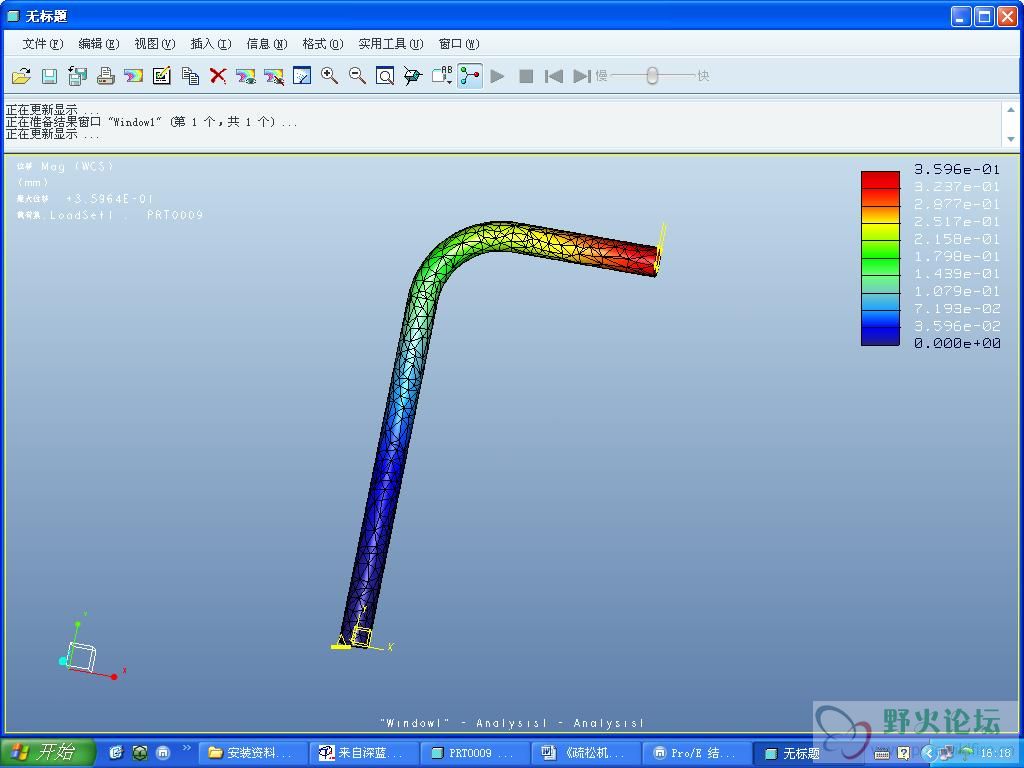Screen dimensions: 1024x768
Task: Click the step back animation button
Action: [x=554, y=76]
